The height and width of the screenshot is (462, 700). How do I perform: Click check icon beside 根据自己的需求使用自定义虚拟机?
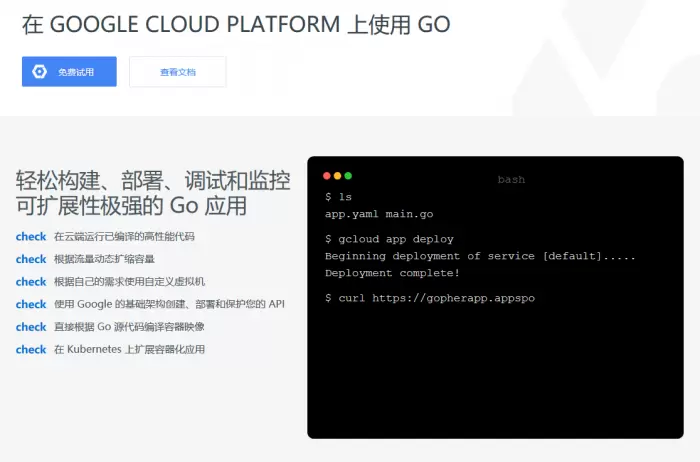31,282
